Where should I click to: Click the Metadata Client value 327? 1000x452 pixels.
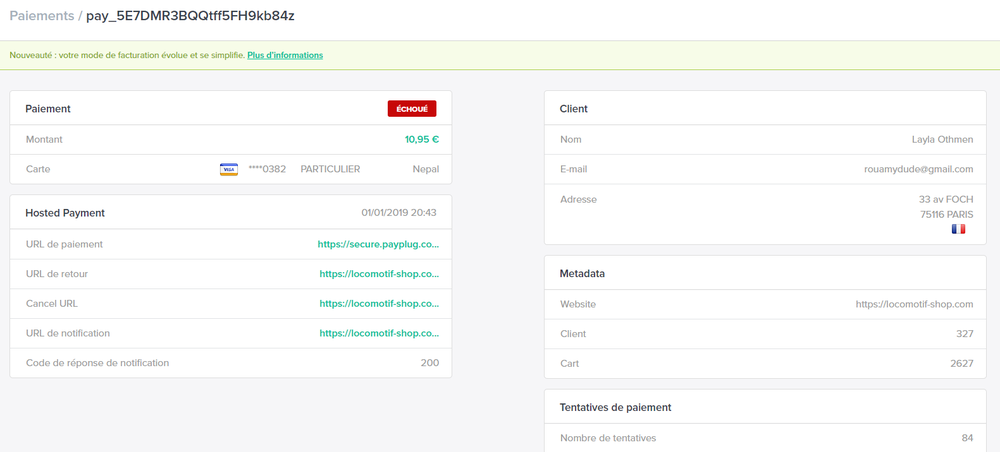tap(966, 333)
